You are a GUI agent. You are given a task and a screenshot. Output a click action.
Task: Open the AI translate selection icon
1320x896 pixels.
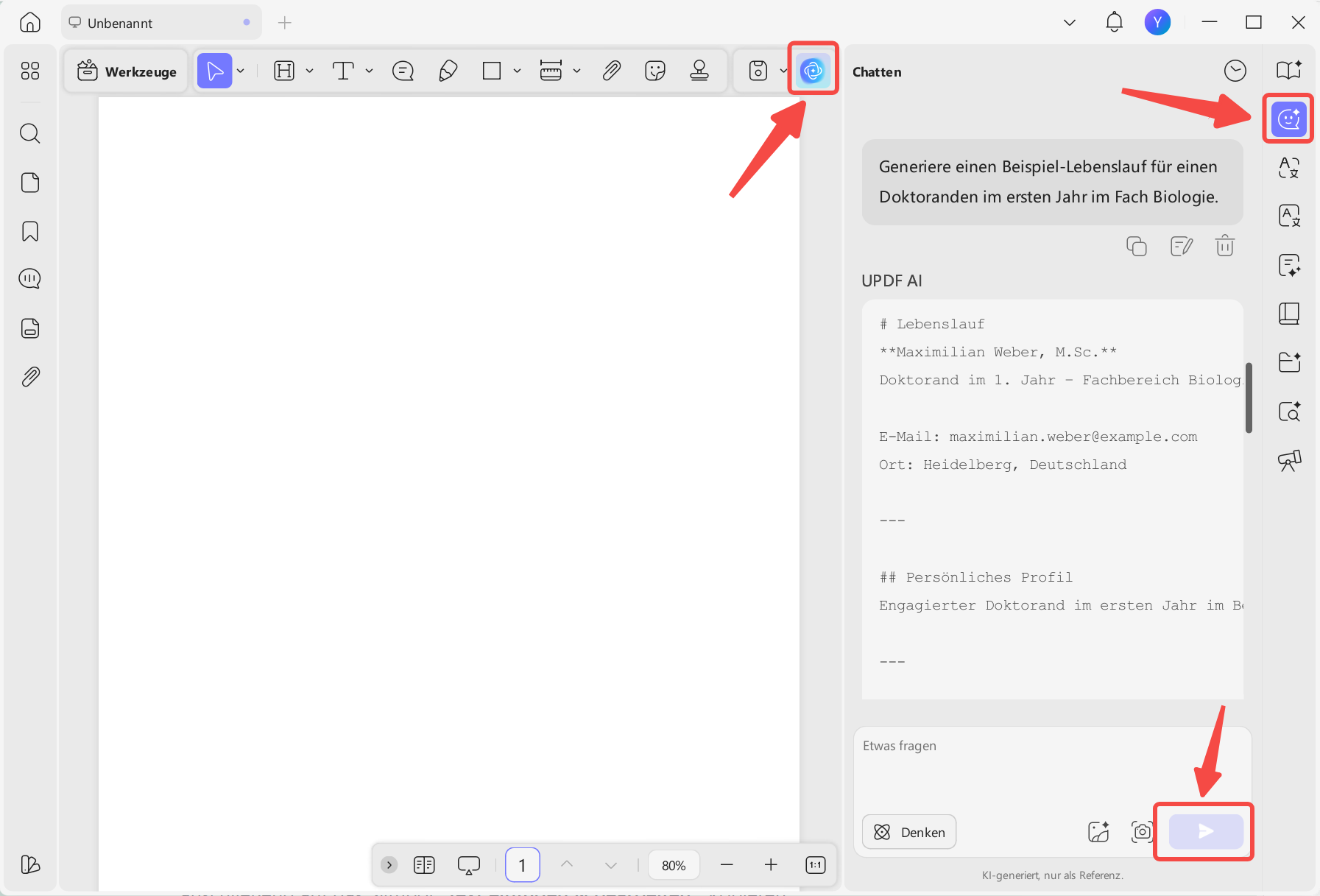click(1289, 168)
